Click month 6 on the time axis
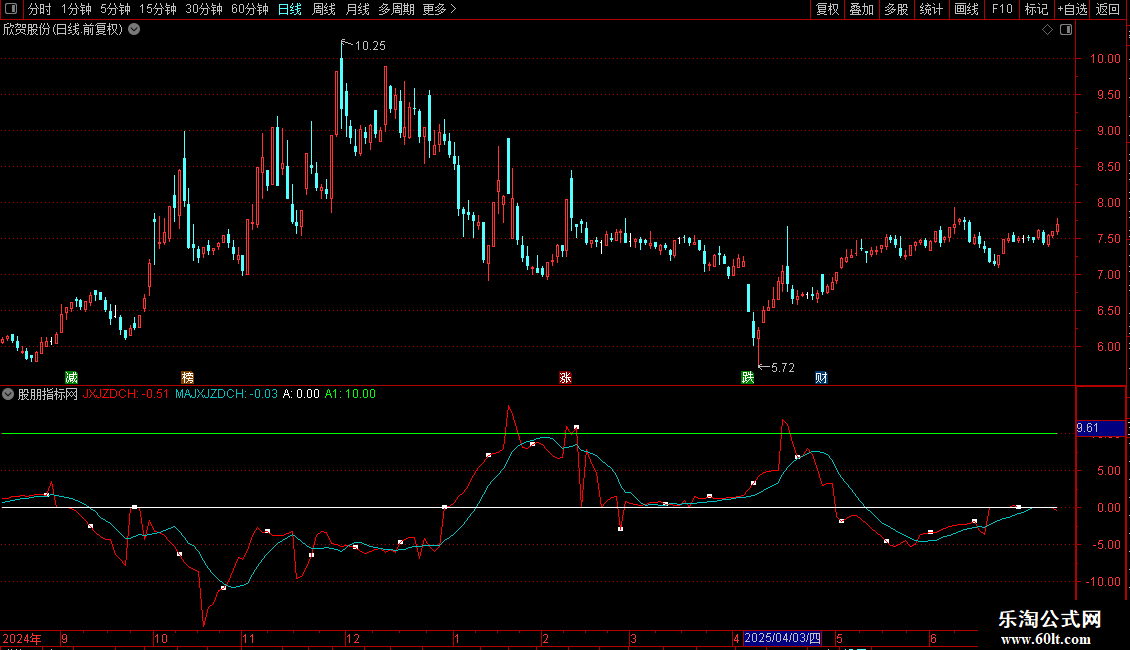The height and width of the screenshot is (650, 1130). pyautogui.click(x=933, y=638)
